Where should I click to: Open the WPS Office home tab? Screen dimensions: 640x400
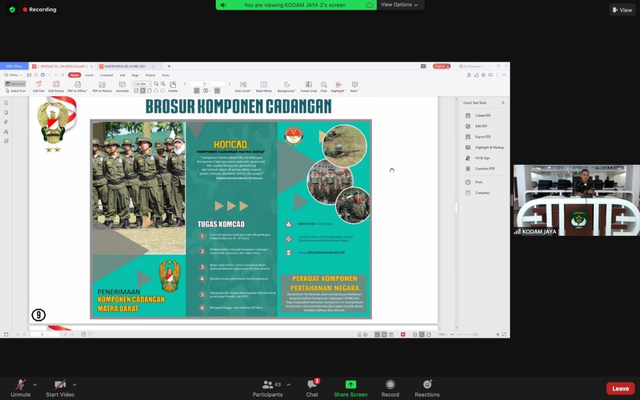coord(14,66)
